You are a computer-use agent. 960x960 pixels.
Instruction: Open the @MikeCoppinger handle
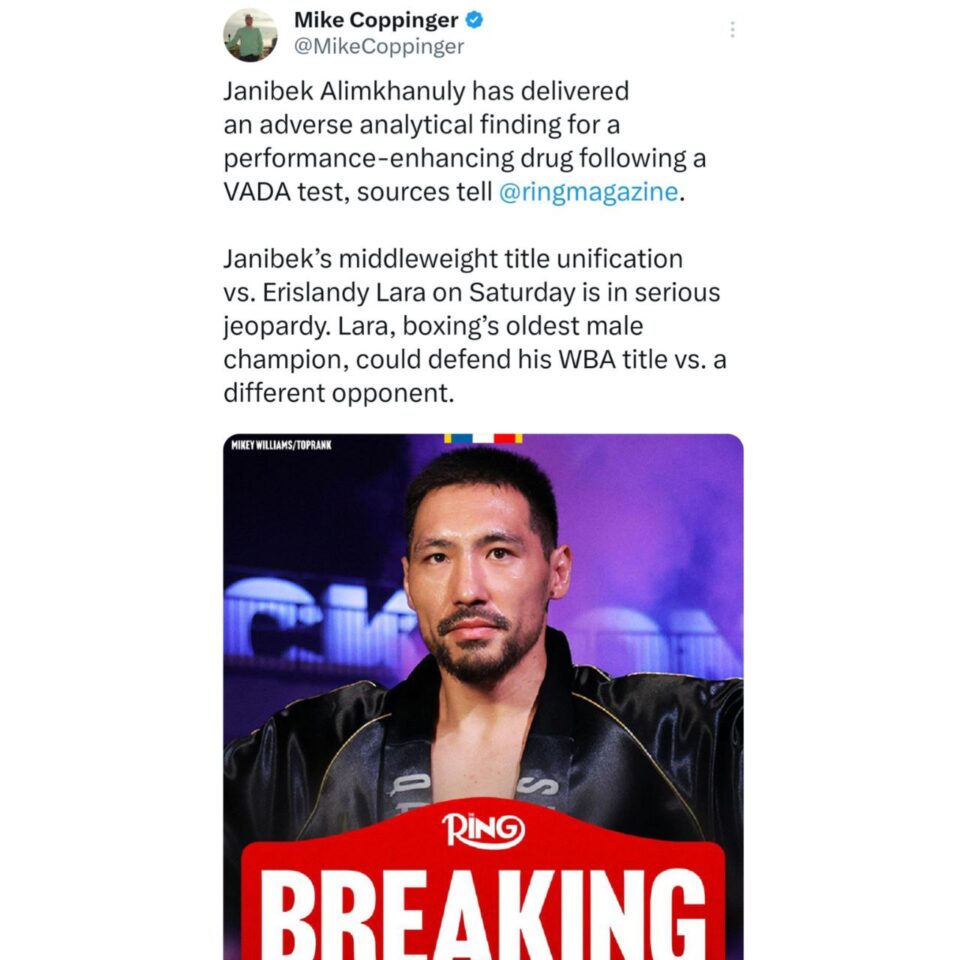[x=379, y=47]
